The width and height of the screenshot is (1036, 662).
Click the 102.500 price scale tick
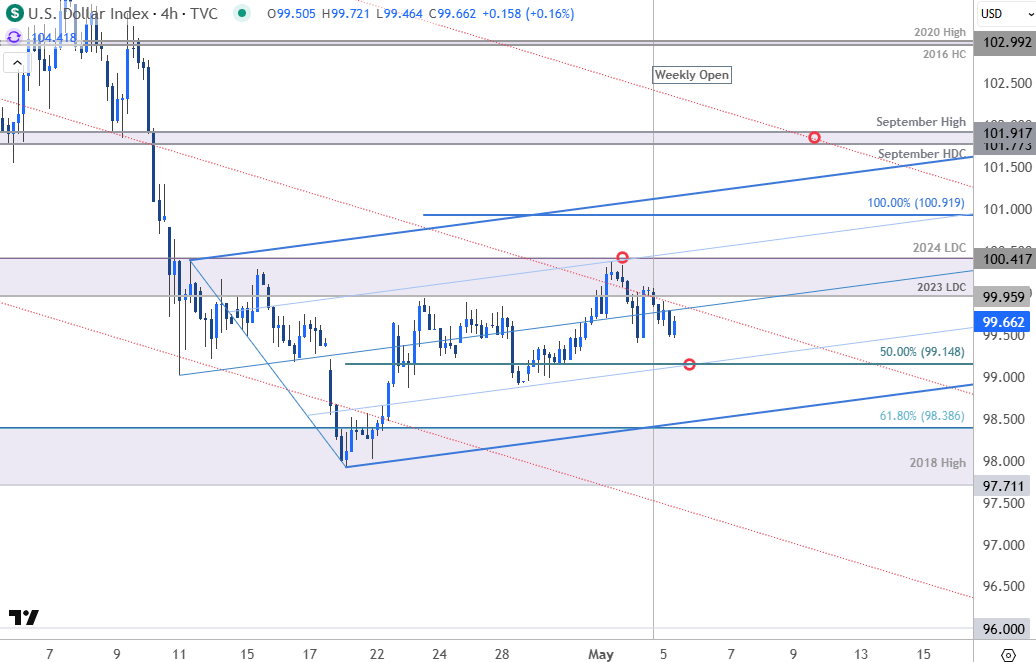click(x=1007, y=83)
